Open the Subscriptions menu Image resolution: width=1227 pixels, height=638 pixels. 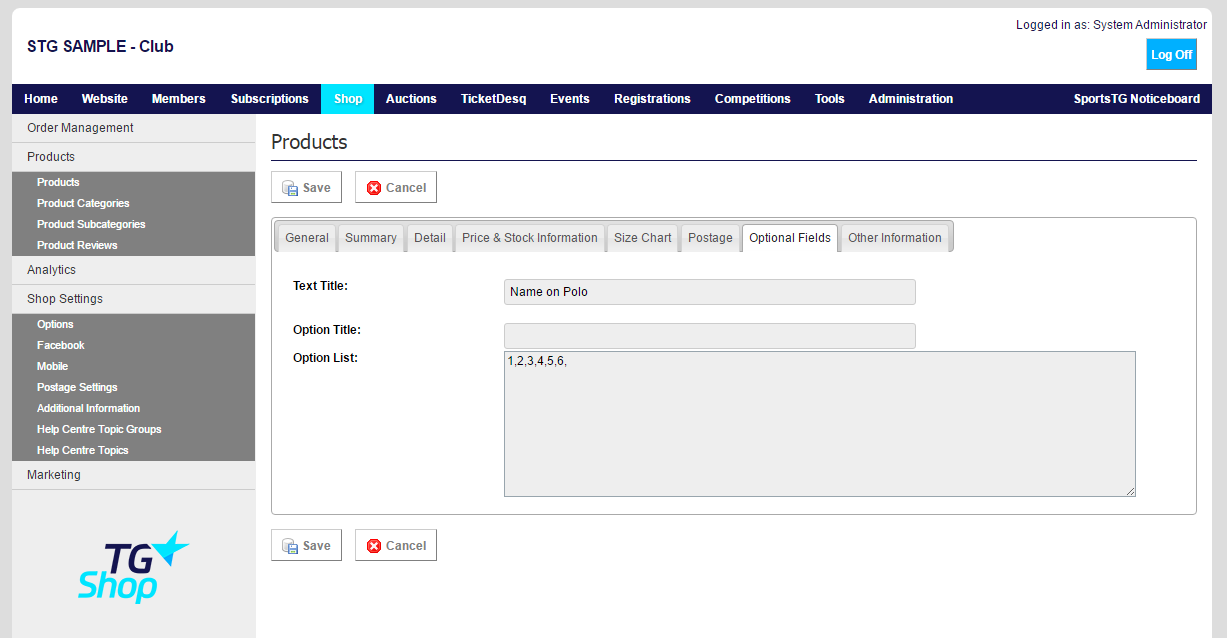click(x=270, y=99)
